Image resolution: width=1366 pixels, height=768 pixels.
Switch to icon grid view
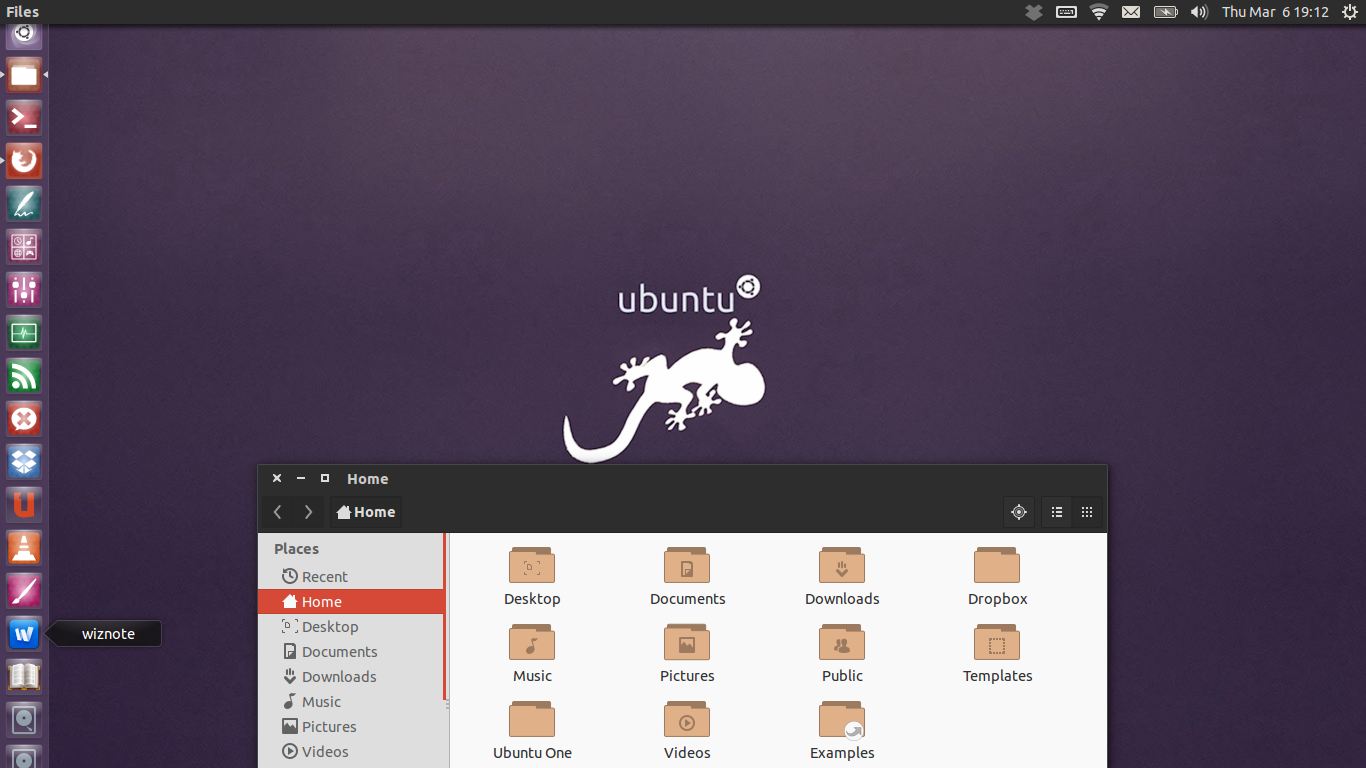[1087, 512]
